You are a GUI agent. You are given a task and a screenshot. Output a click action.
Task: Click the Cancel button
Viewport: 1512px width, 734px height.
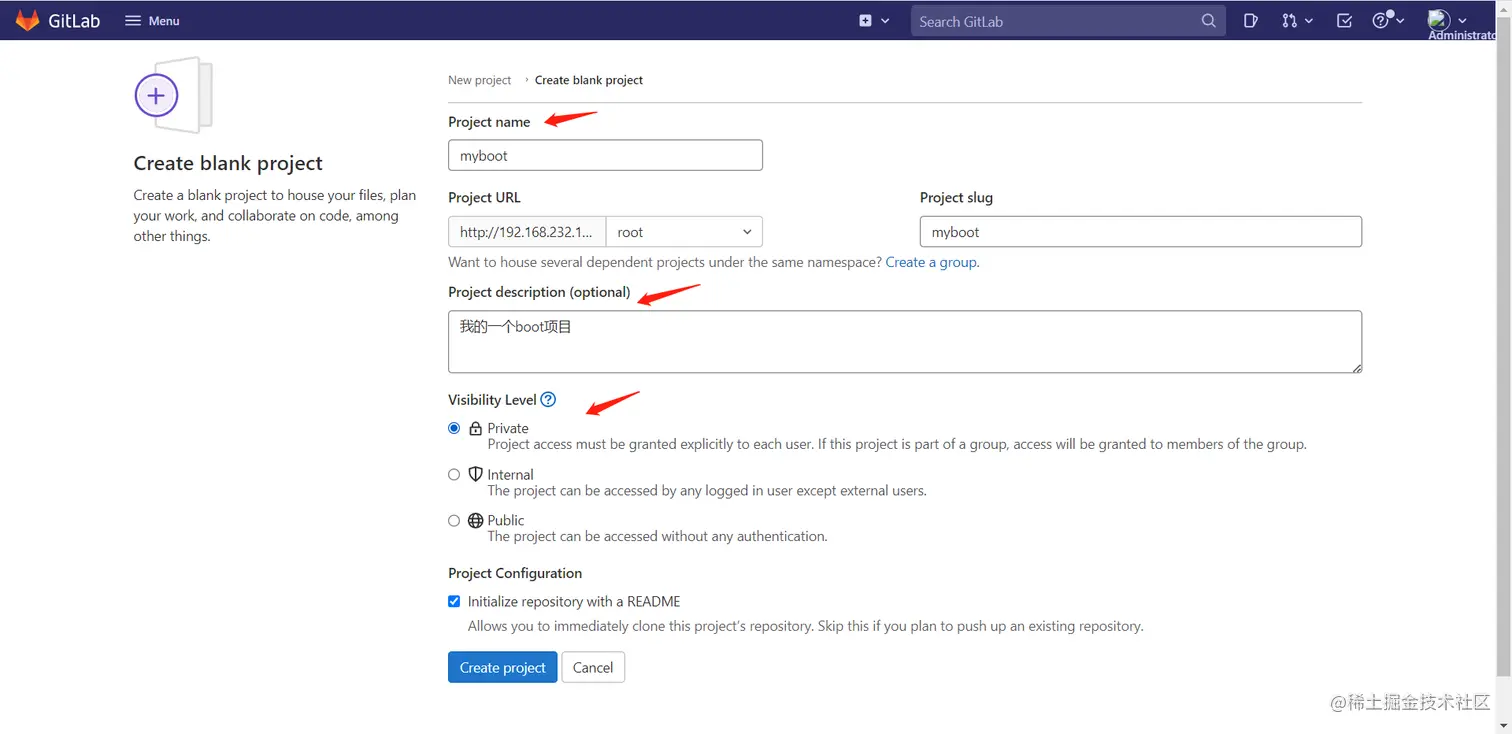(x=593, y=667)
